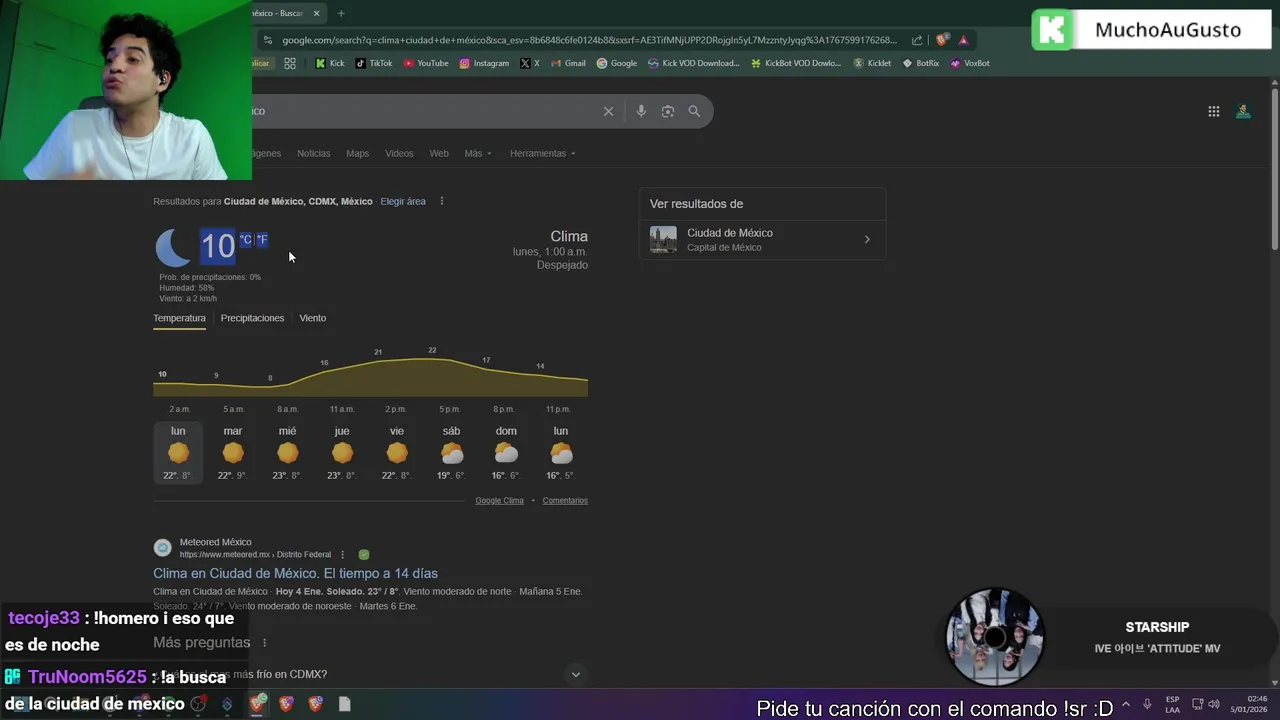Click the browser address bar URL
1280x720 pixels.
tap(590, 40)
